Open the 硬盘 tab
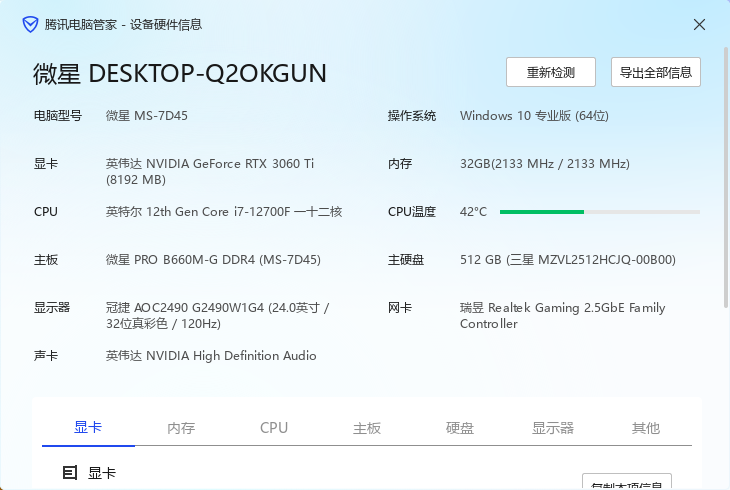Image resolution: width=730 pixels, height=490 pixels. pyautogui.click(x=460, y=428)
